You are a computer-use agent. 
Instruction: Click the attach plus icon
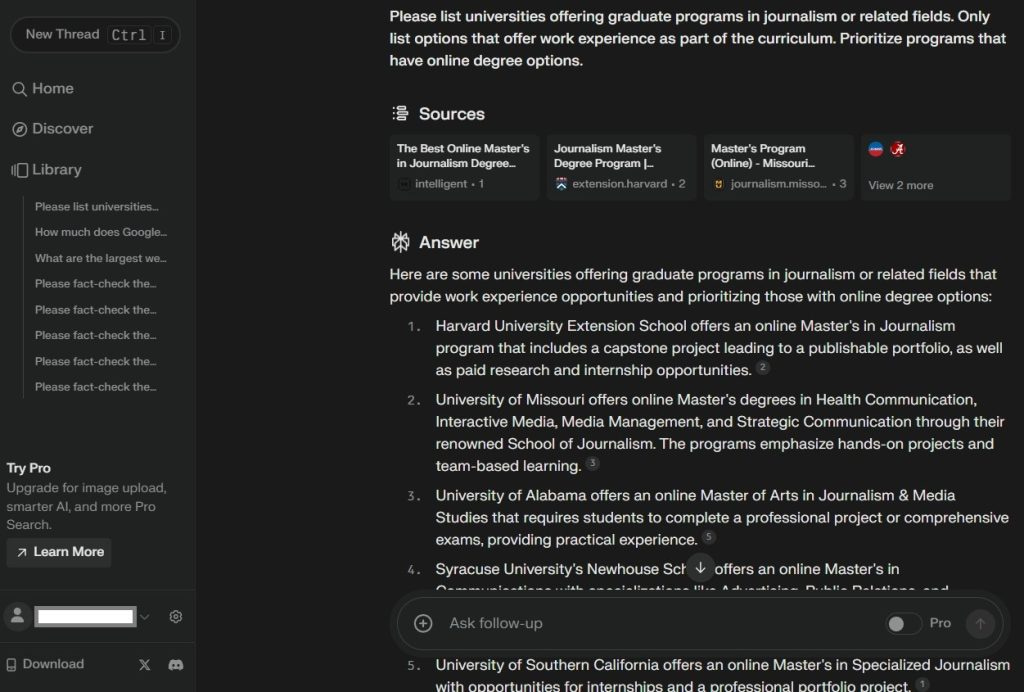[423, 623]
